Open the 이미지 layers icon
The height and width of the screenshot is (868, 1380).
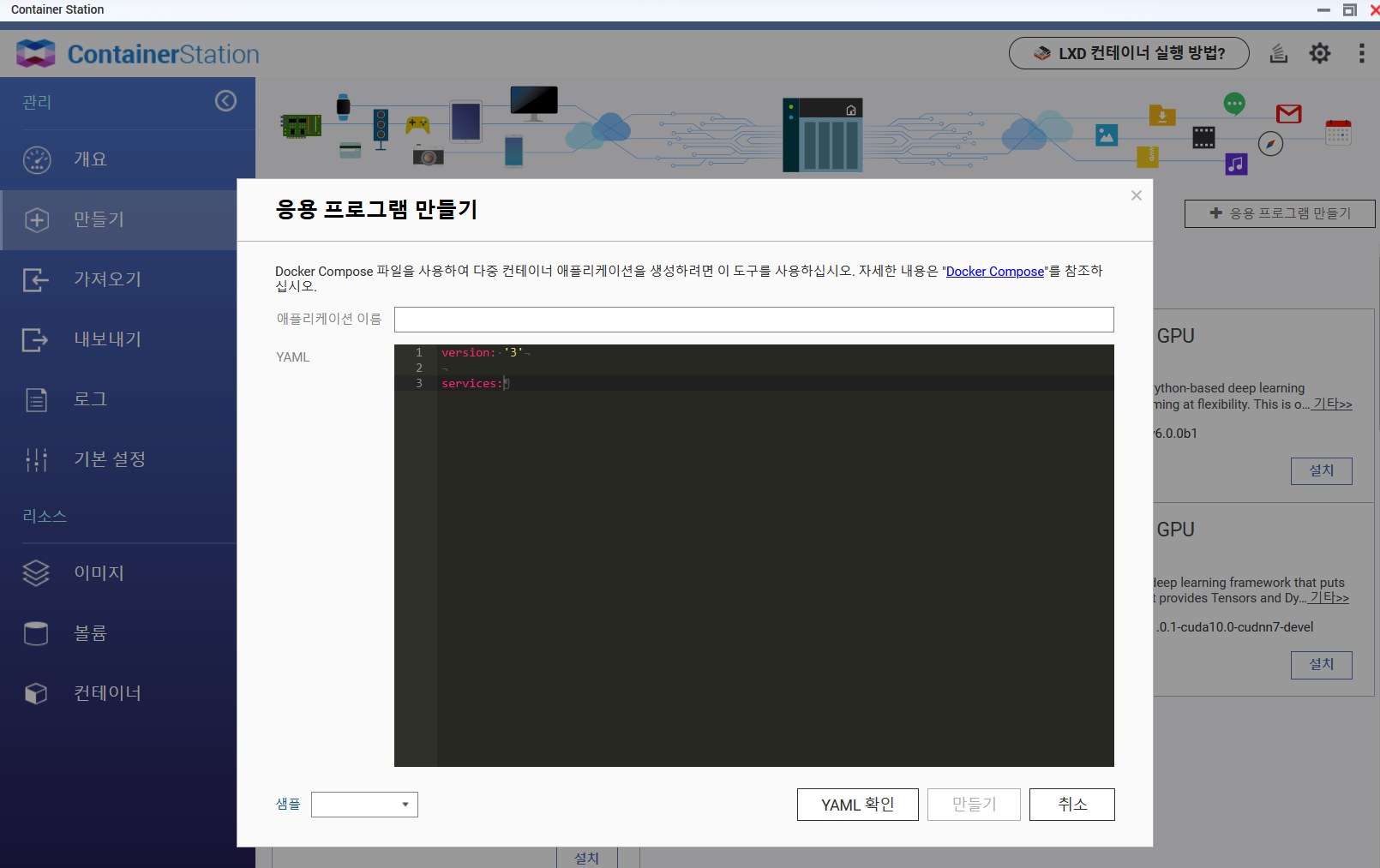pos(36,573)
